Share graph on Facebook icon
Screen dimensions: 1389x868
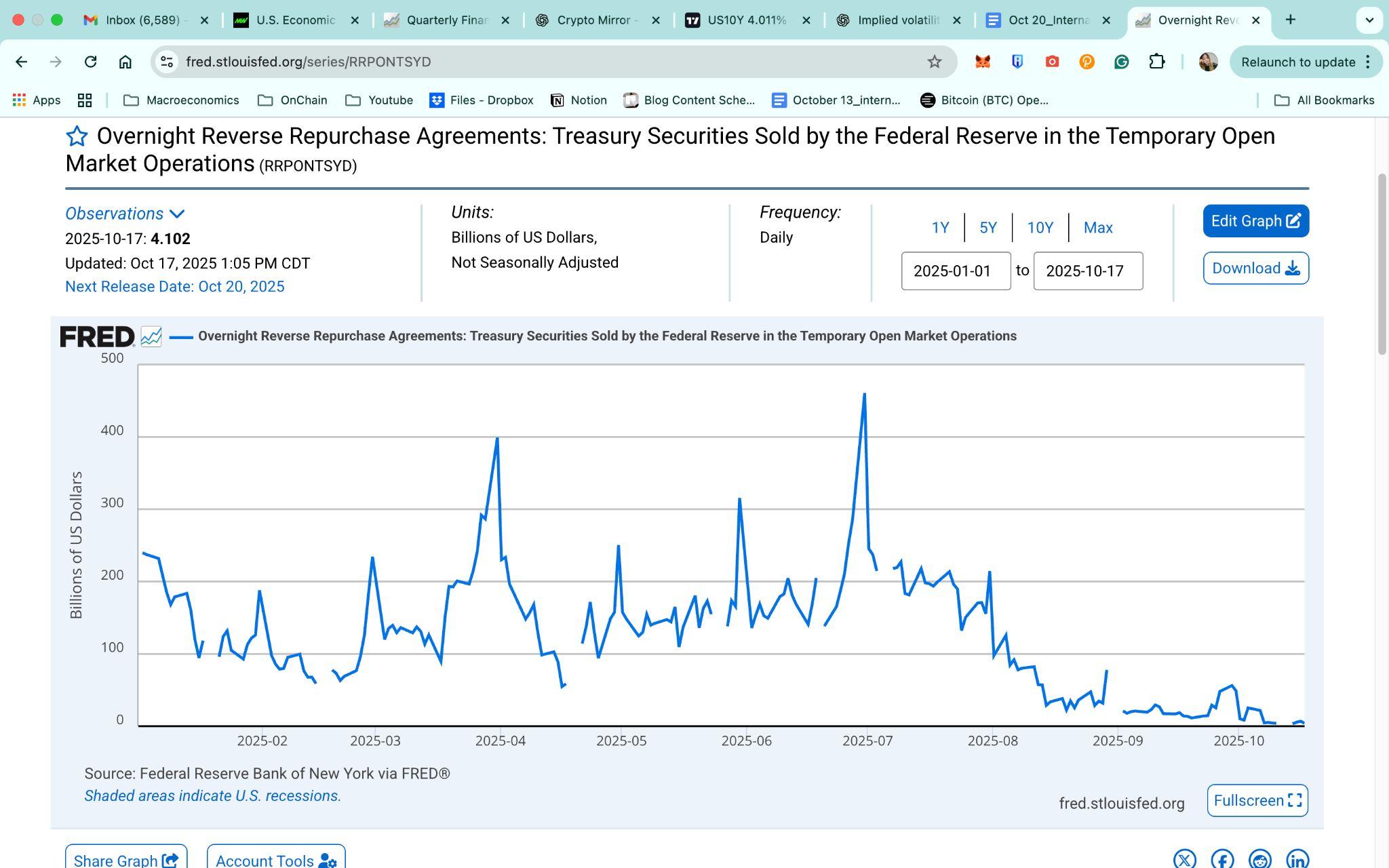point(1222,860)
